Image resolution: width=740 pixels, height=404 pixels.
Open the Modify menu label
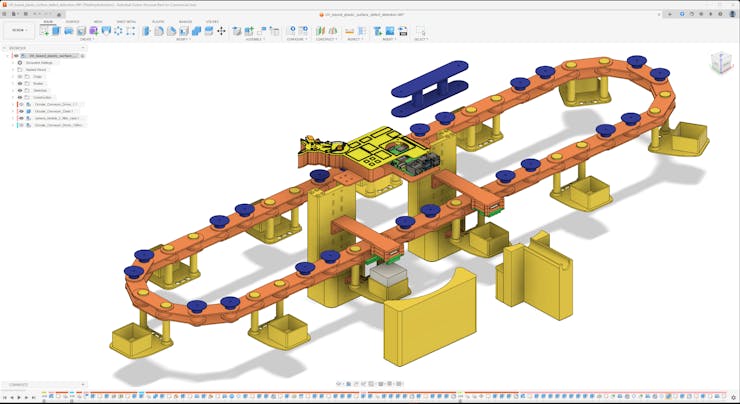coord(183,39)
